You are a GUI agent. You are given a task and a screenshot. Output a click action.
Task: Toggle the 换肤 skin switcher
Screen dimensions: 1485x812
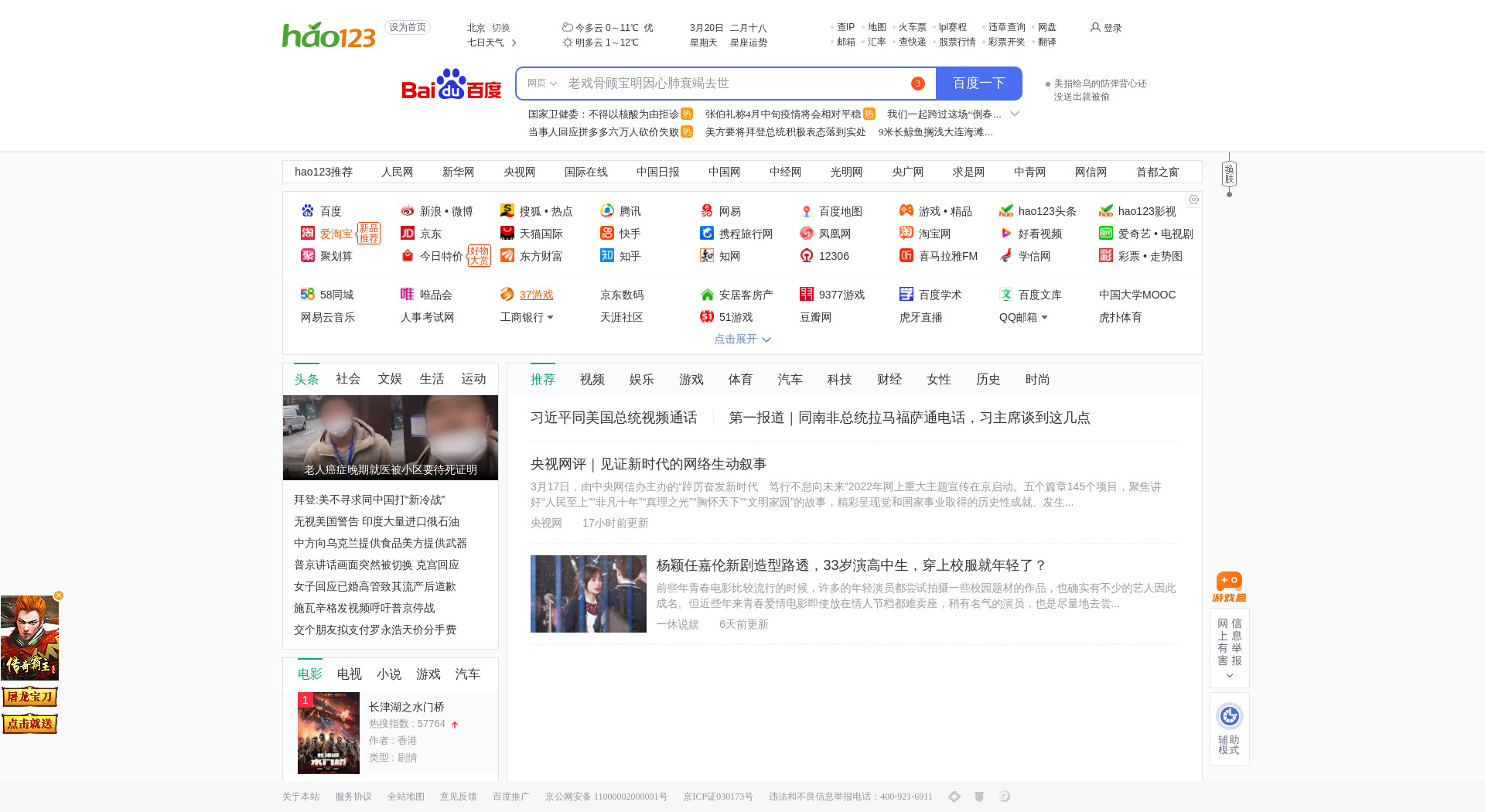pyautogui.click(x=1229, y=174)
